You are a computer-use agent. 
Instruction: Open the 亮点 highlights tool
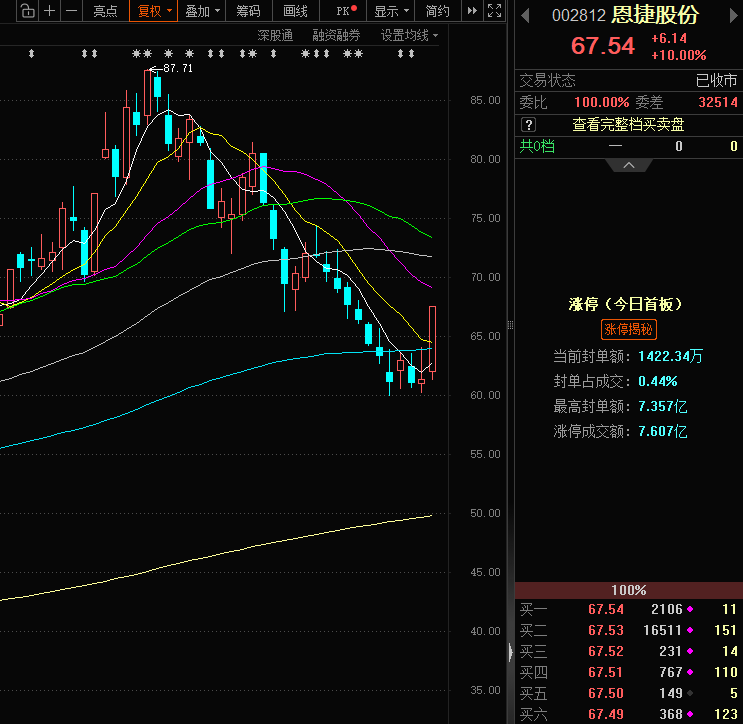click(x=105, y=11)
